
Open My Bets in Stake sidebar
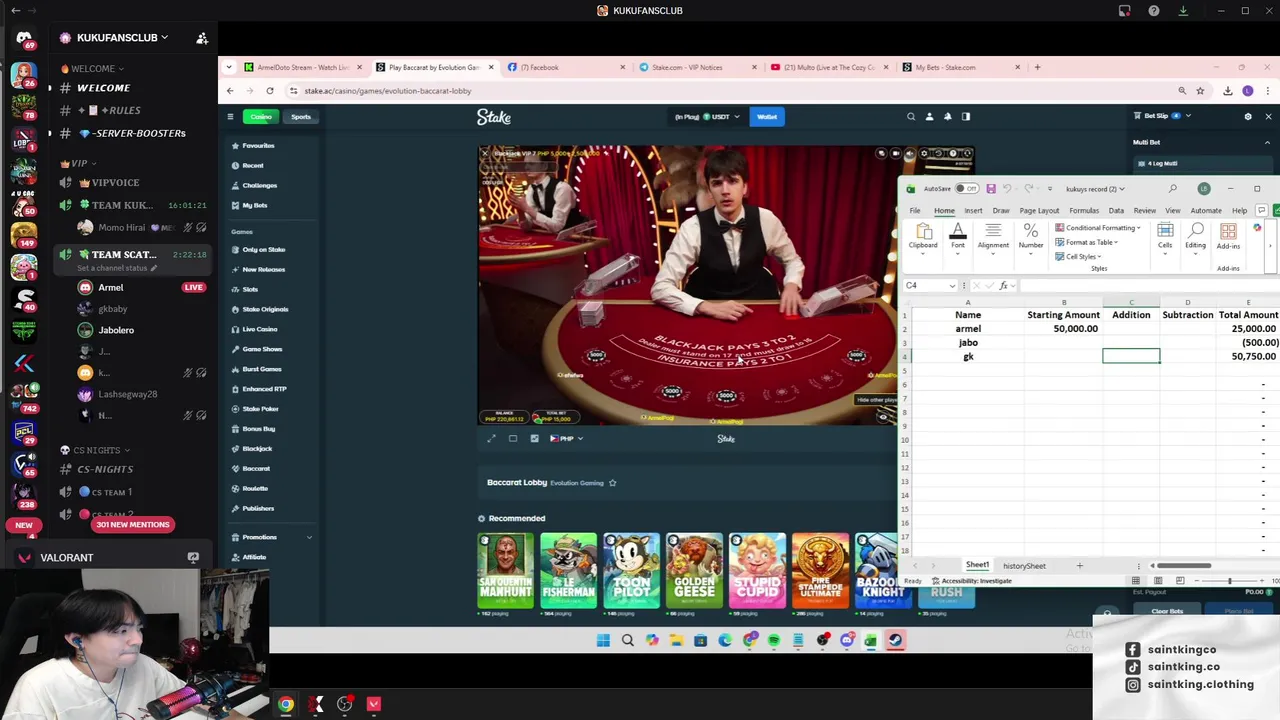[254, 206]
